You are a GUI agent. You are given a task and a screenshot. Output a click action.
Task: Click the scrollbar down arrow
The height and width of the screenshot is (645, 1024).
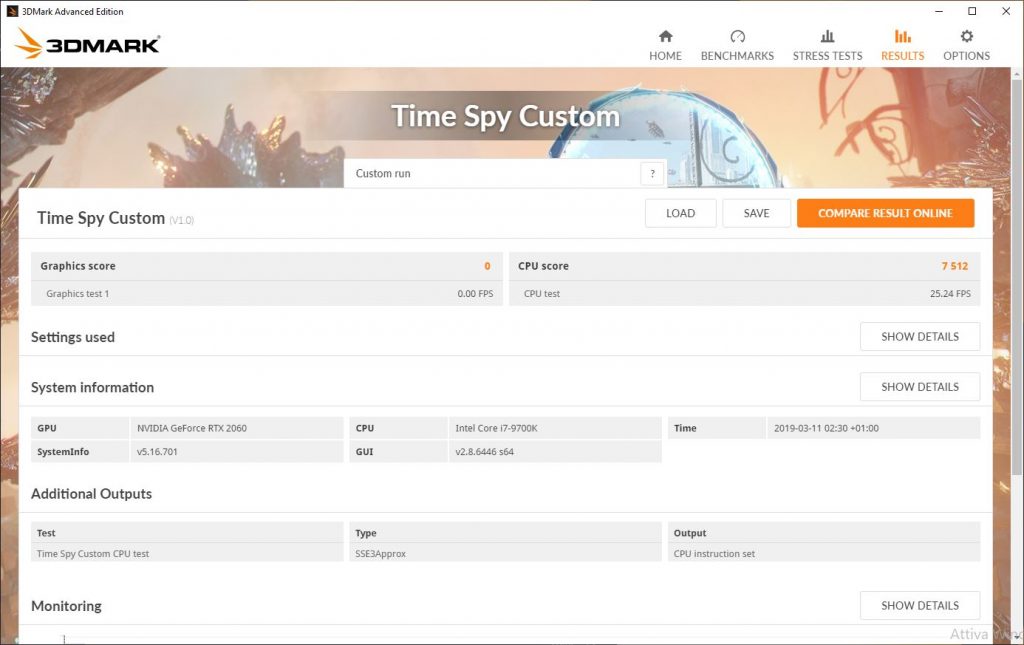point(1016,637)
